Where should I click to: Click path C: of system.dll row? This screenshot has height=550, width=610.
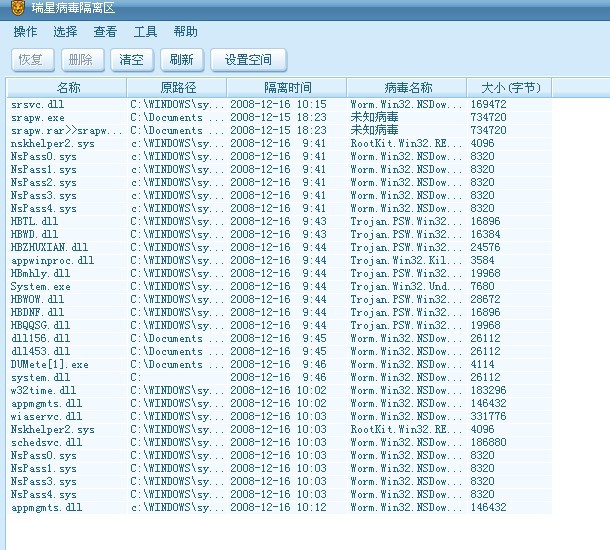tap(135, 377)
